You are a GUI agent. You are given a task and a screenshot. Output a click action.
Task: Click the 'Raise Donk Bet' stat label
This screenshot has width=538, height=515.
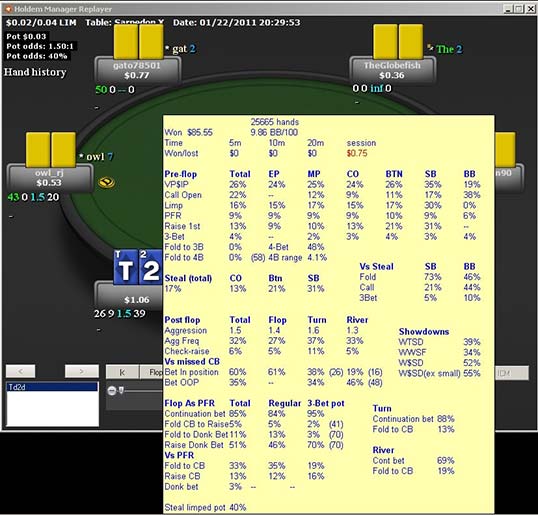(194, 445)
